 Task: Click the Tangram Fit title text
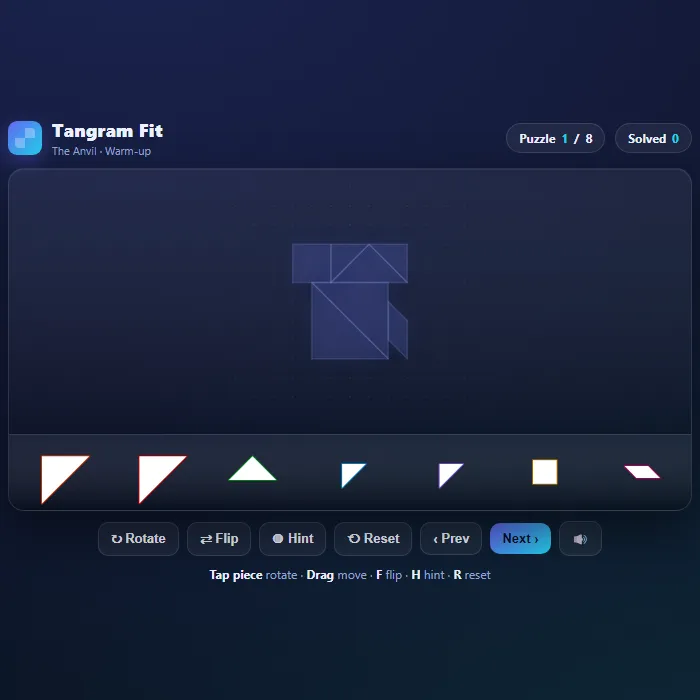[107, 131]
